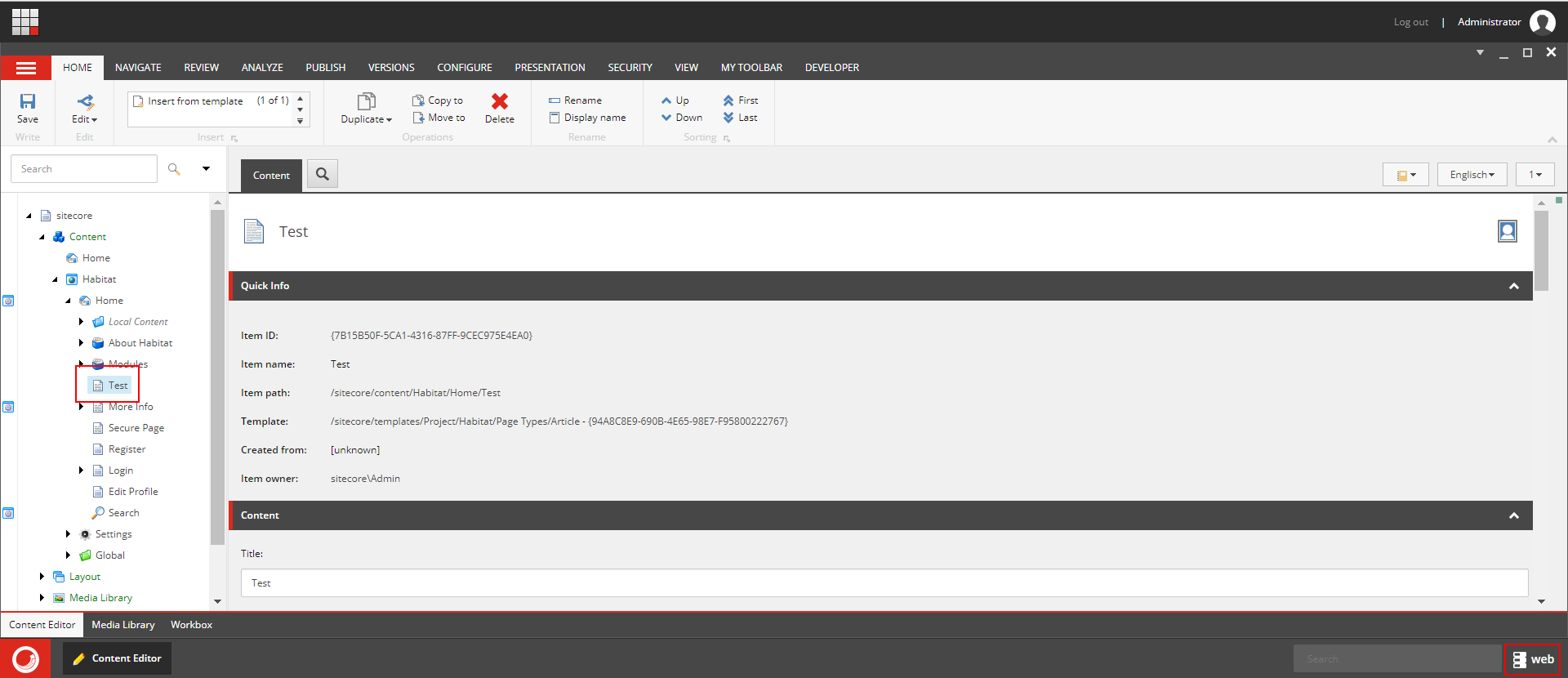Switch to the SECURITY ribbon tab
1568x678 pixels.
(x=630, y=68)
